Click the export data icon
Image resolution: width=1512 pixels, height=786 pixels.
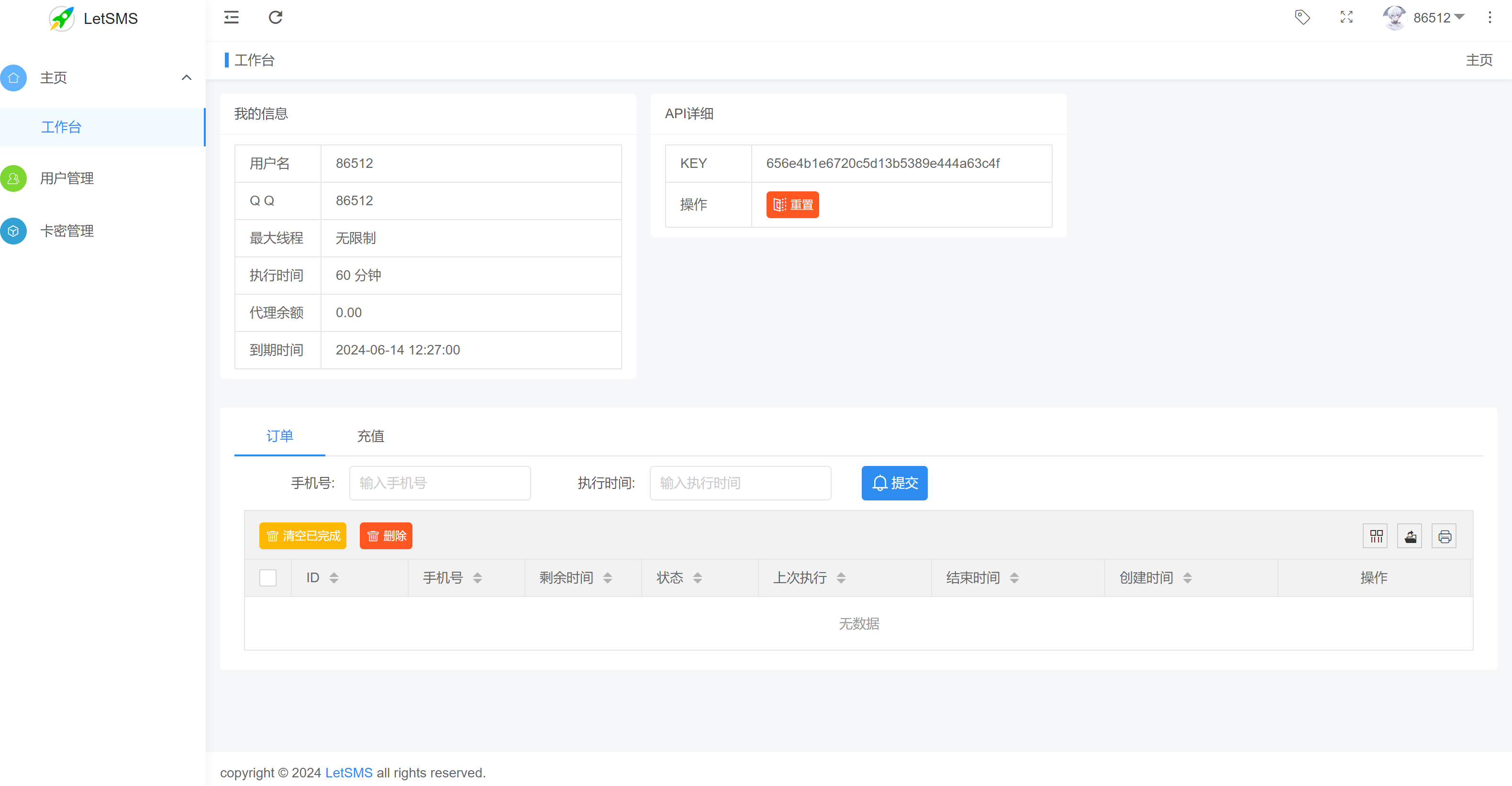click(1410, 535)
